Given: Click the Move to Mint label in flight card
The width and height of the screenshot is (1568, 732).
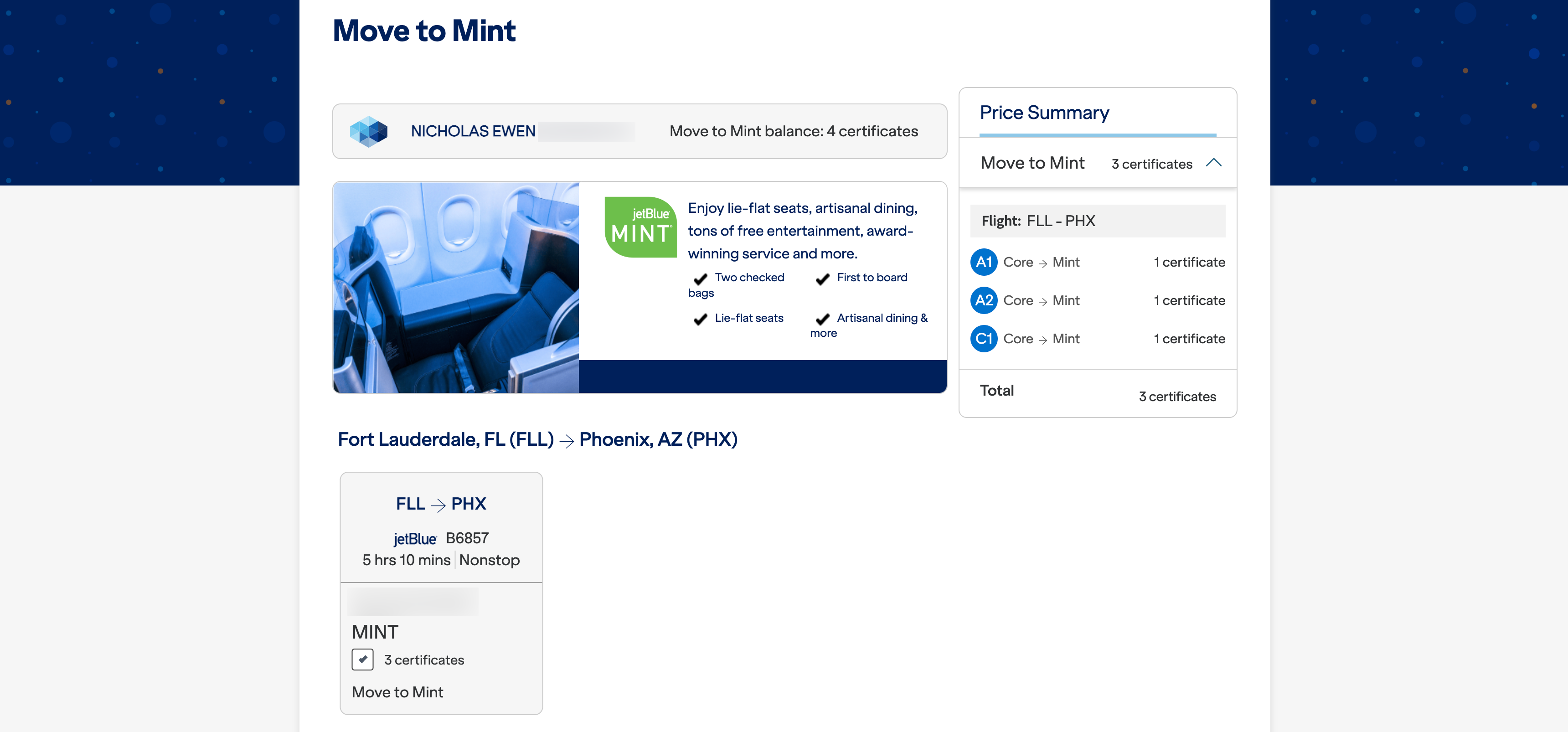Looking at the screenshot, I should click(x=397, y=692).
